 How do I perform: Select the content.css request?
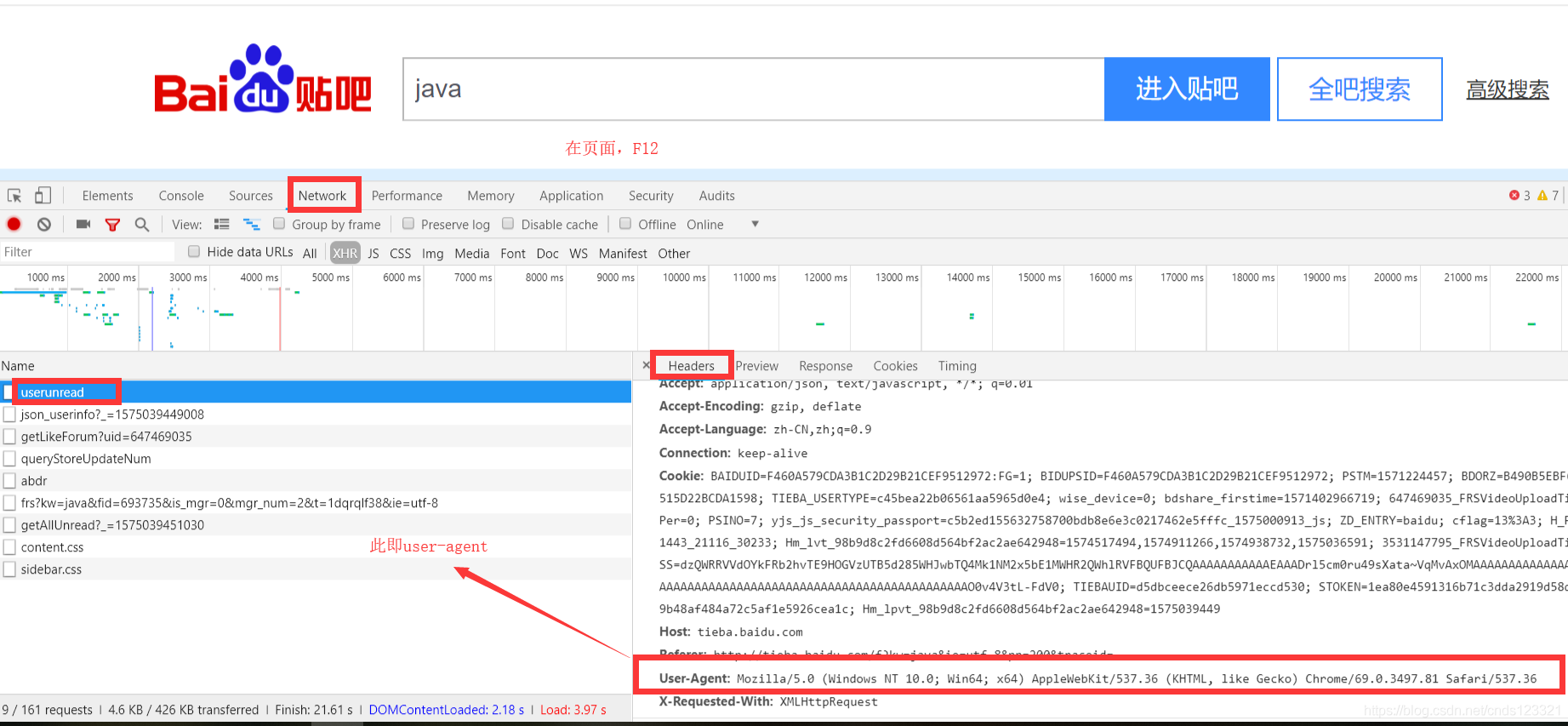315,547
